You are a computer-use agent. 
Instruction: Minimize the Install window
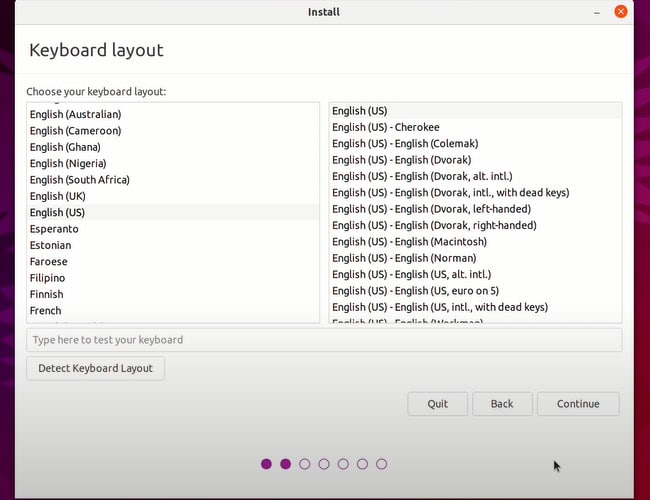597,12
